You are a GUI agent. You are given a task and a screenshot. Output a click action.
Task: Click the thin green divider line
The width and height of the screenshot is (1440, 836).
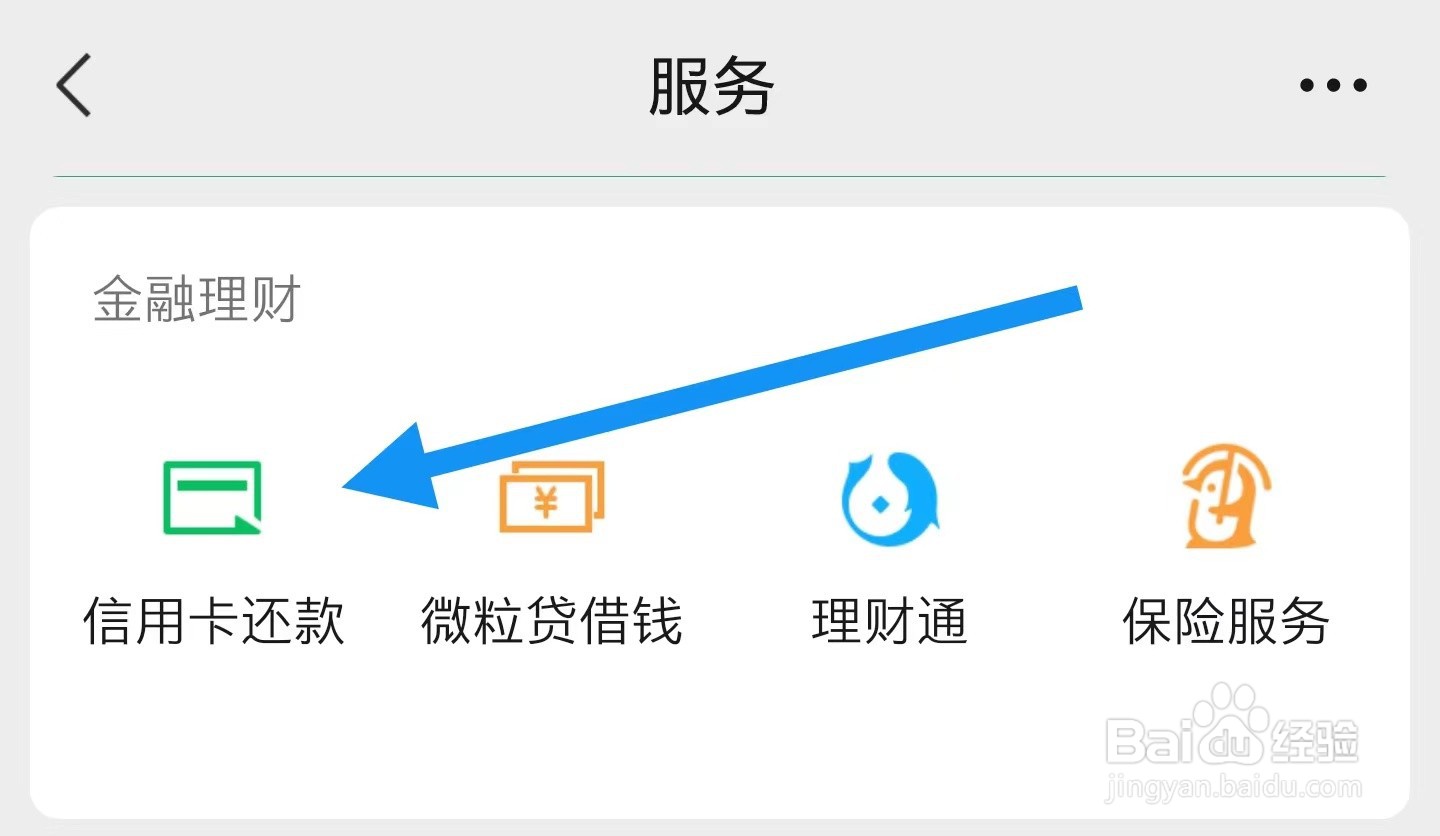pyautogui.click(x=719, y=177)
